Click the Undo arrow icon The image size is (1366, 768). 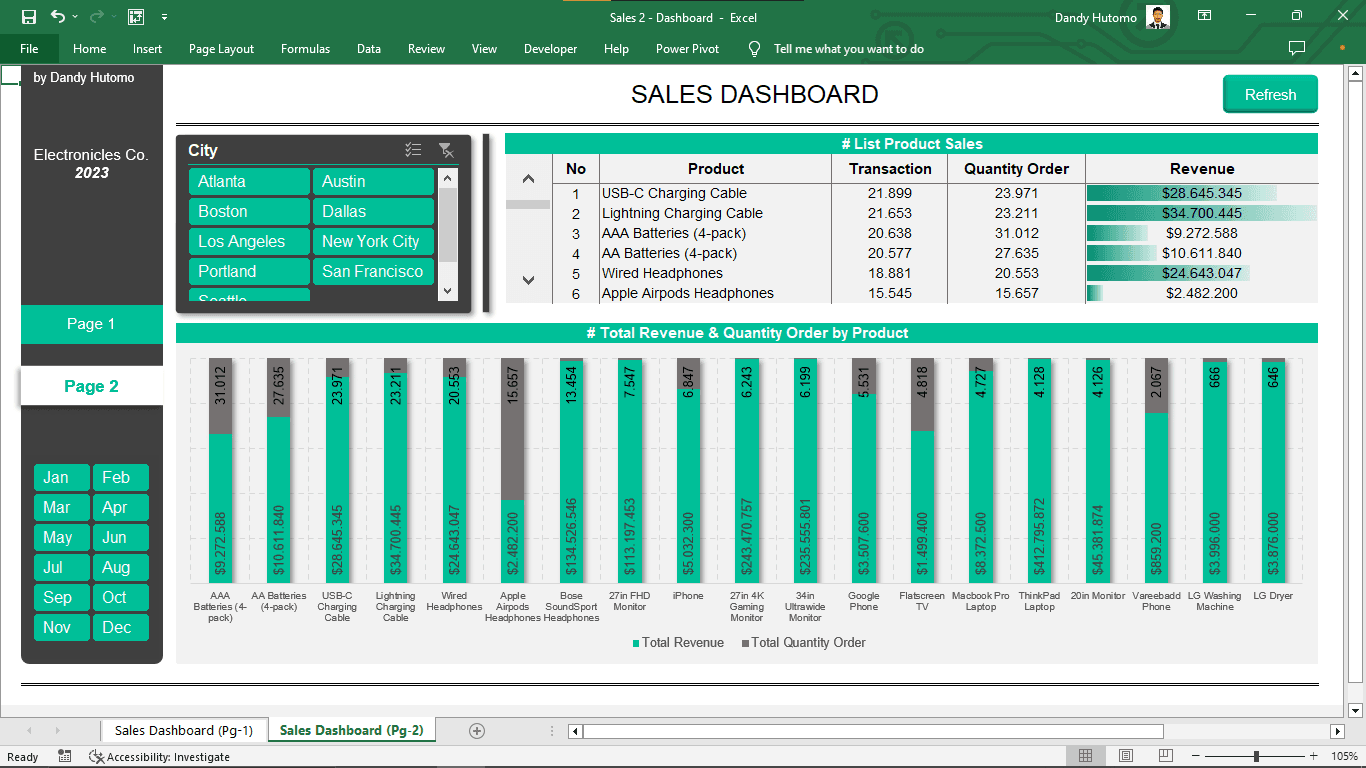pyautogui.click(x=57, y=17)
